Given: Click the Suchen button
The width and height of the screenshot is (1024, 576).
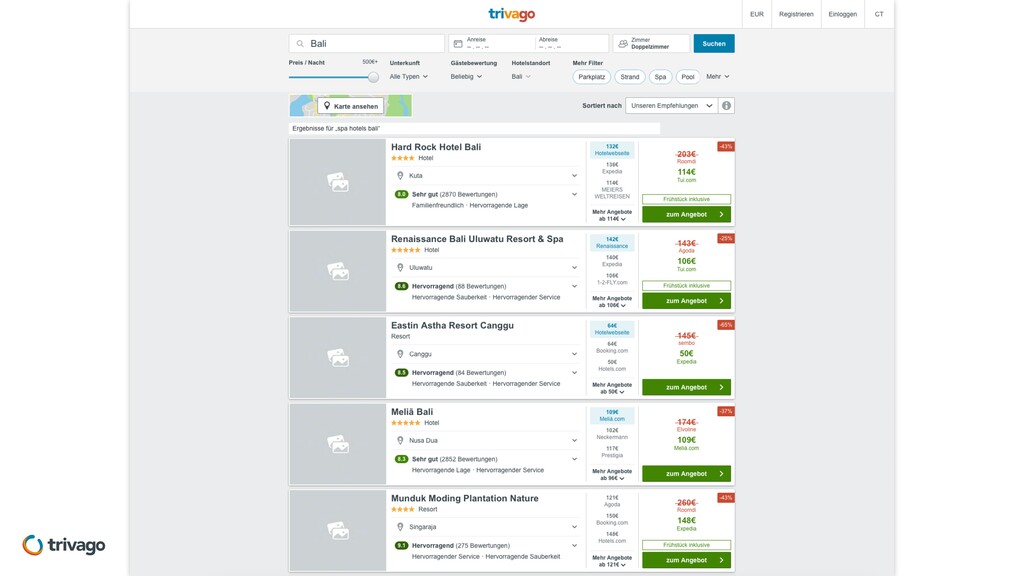Looking at the screenshot, I should (x=714, y=44).
